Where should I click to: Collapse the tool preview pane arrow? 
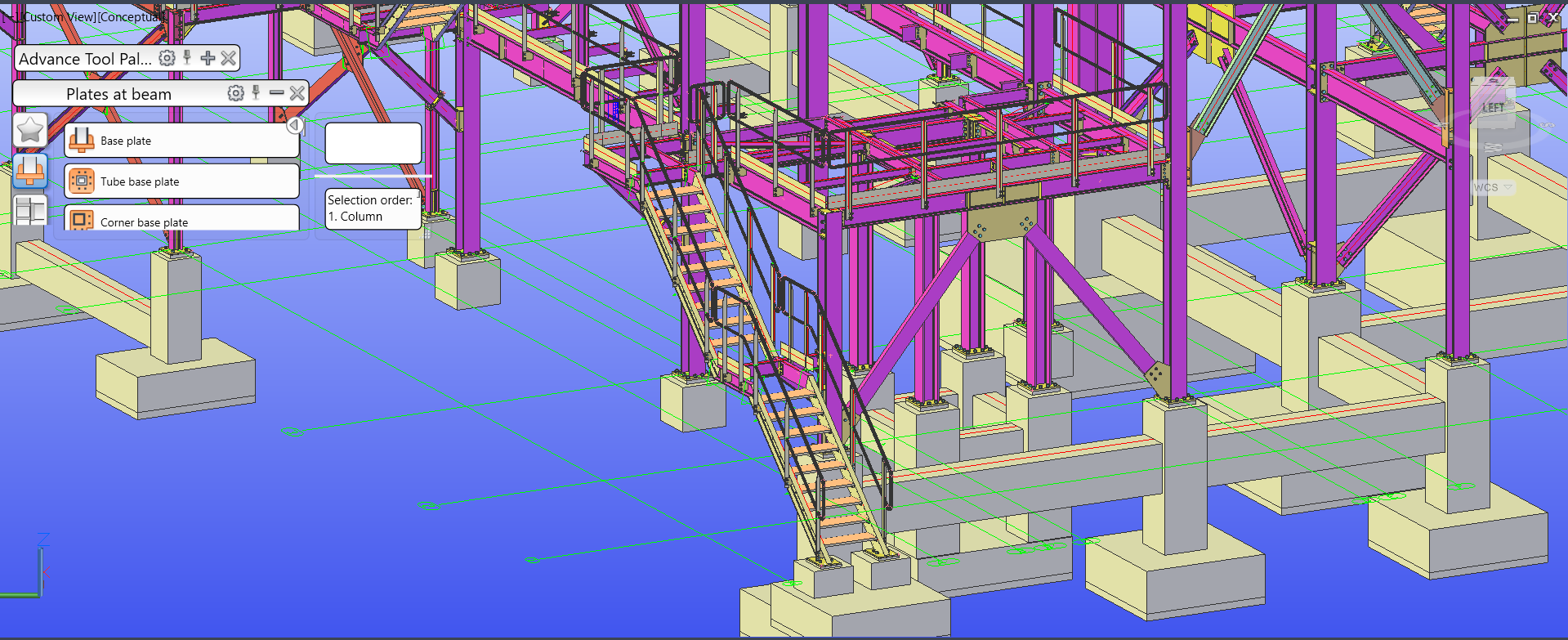[x=295, y=126]
